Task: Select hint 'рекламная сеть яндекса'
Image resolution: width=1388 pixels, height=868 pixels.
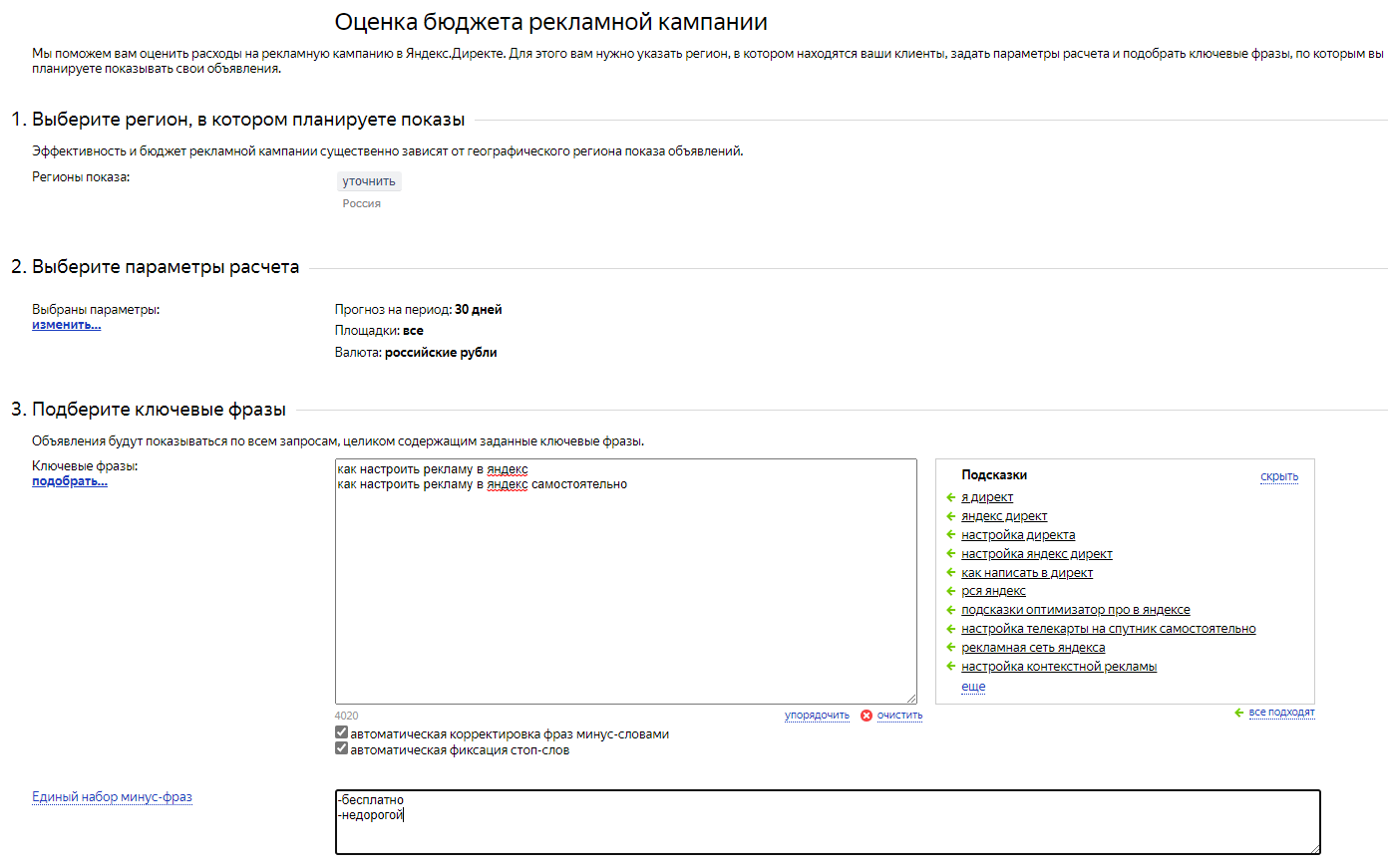Action: tap(1033, 648)
